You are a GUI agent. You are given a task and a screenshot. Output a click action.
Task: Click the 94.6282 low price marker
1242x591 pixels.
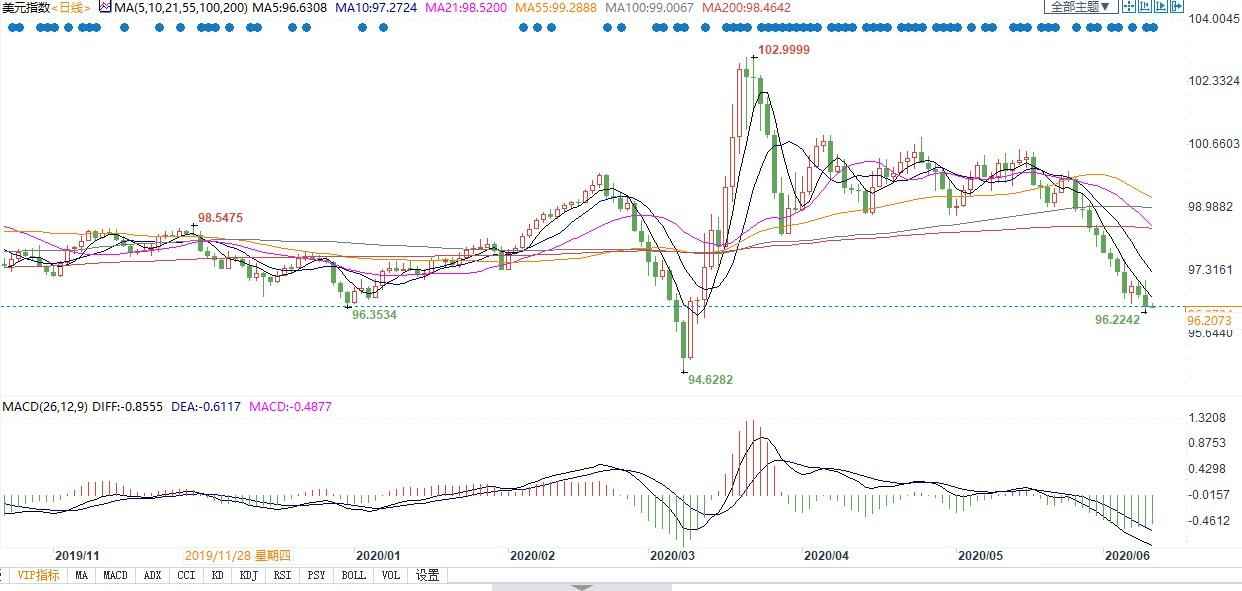(x=710, y=380)
